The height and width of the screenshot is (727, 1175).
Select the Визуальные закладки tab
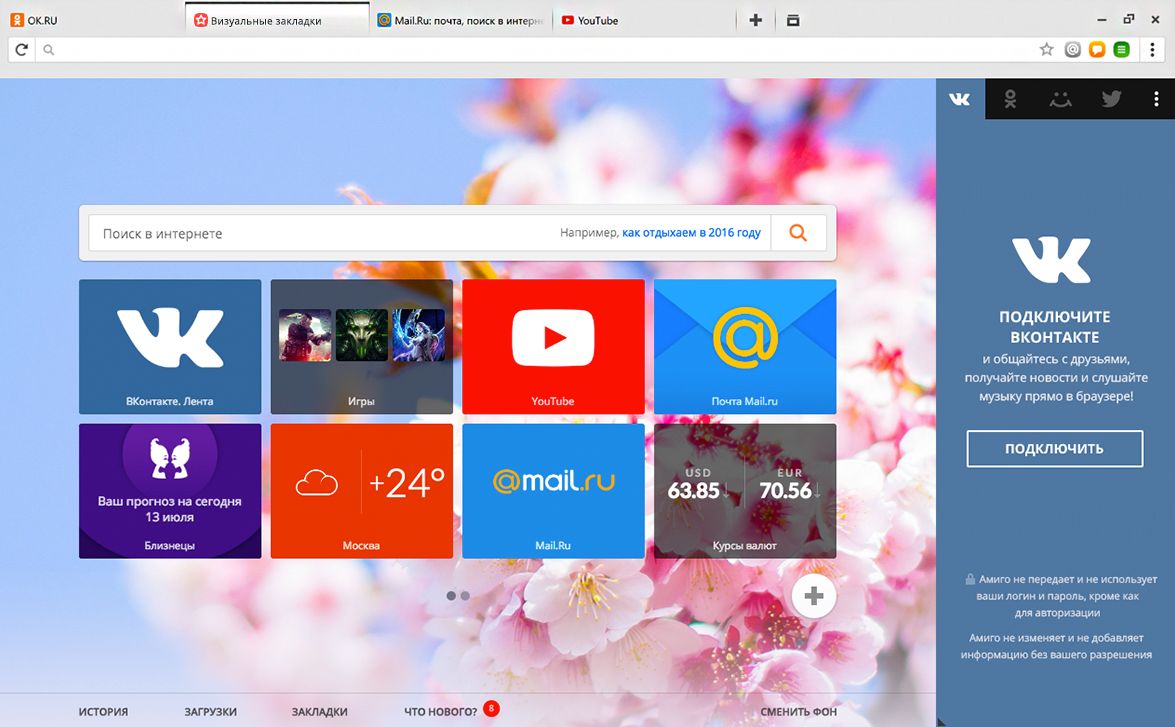[277, 20]
